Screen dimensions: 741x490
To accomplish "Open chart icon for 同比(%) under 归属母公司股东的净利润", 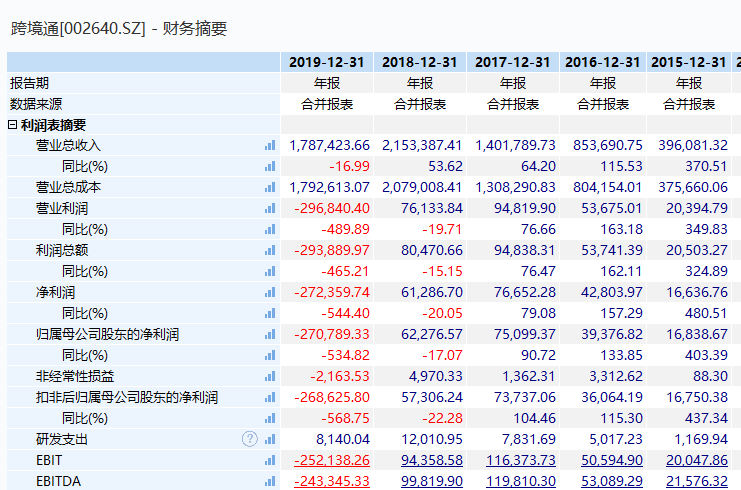I will tap(270, 355).
